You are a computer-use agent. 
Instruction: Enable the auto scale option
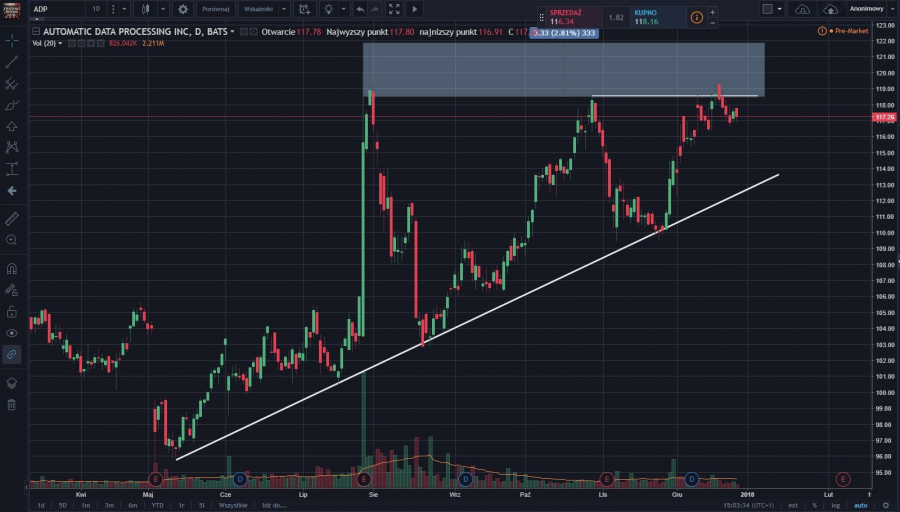click(861, 505)
